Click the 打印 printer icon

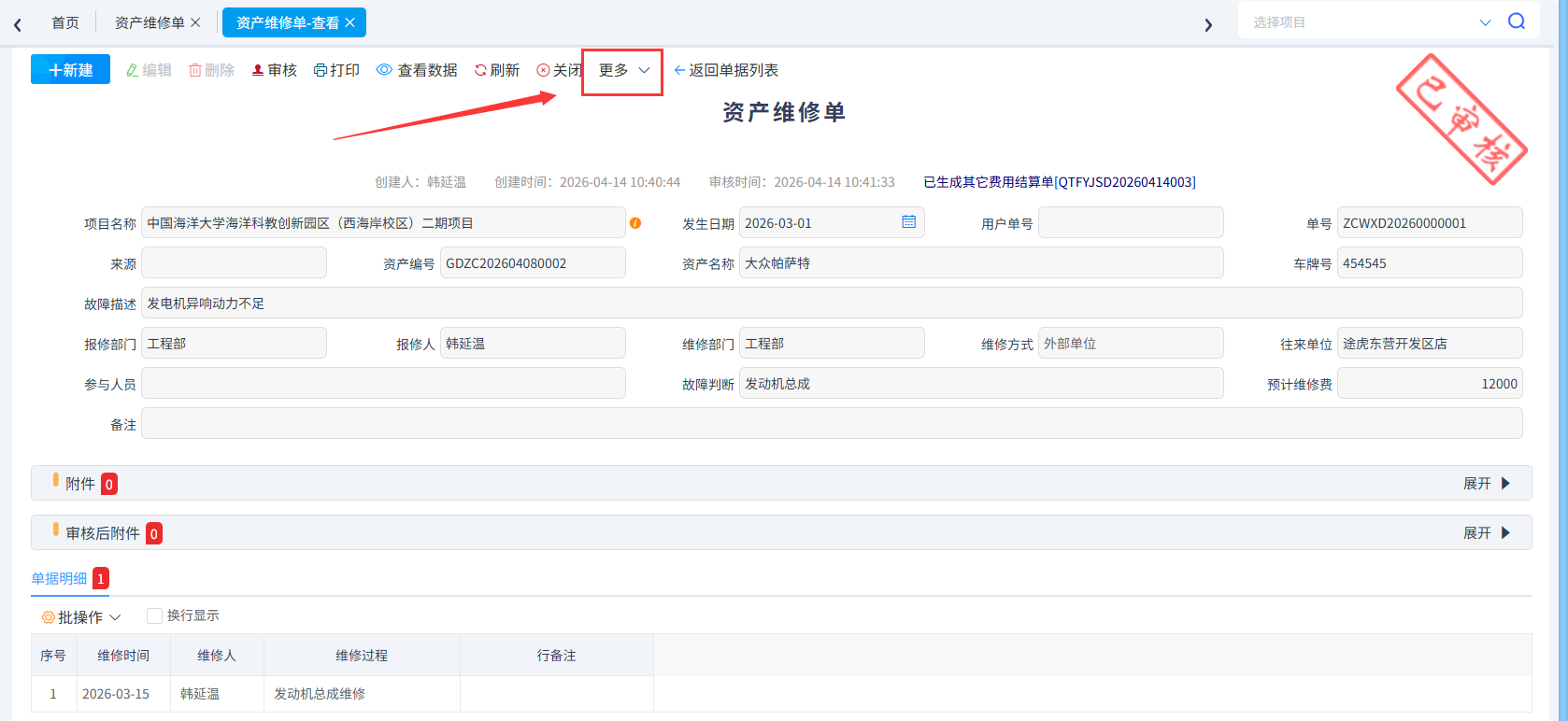321,70
